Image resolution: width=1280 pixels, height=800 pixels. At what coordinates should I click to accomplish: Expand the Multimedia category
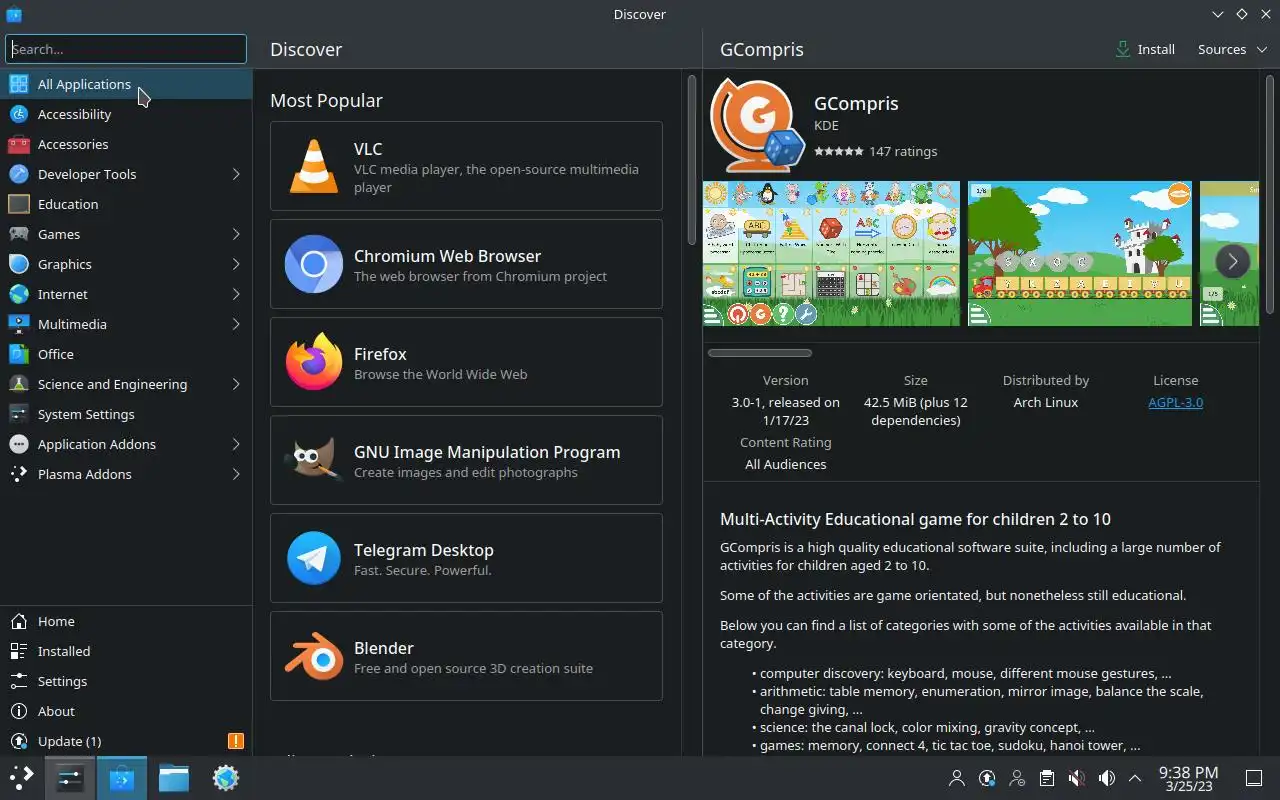pyautogui.click(x=236, y=324)
